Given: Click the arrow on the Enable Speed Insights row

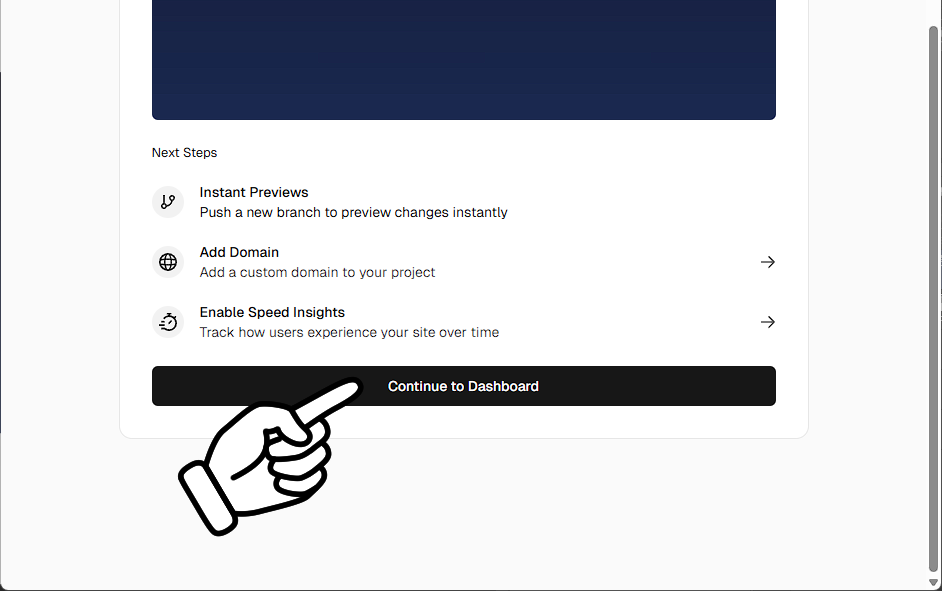Looking at the screenshot, I should point(767,322).
